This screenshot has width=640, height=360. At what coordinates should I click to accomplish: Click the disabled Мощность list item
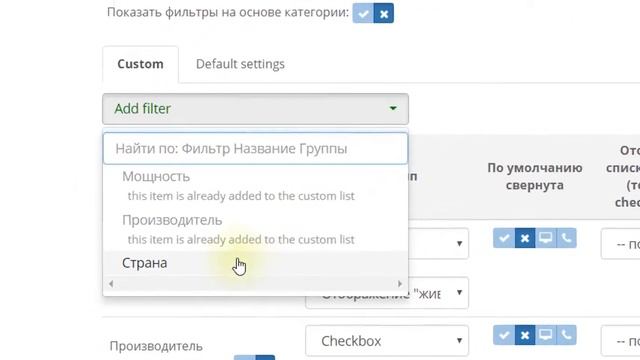(256, 186)
